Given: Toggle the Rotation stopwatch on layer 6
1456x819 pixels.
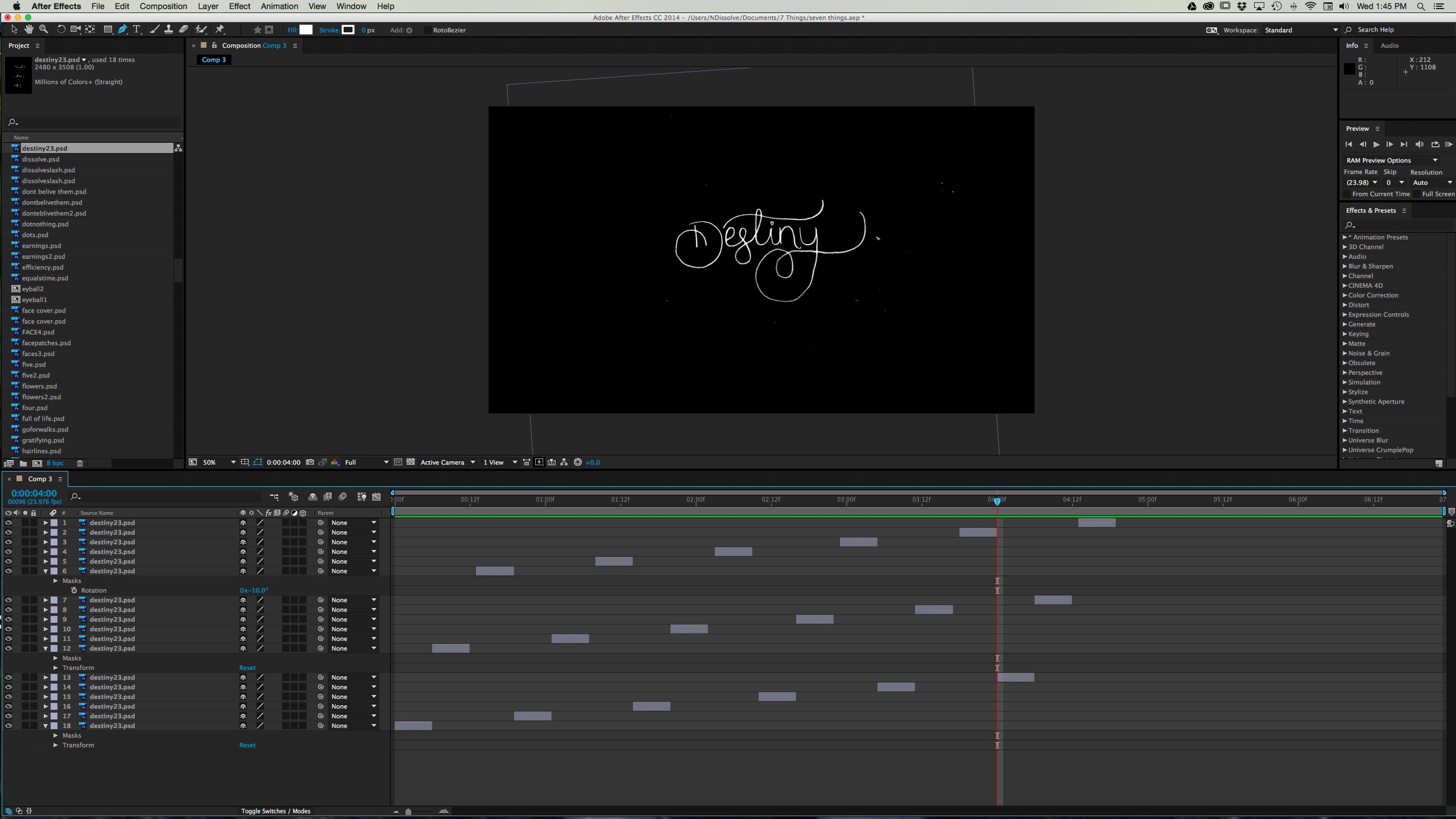Looking at the screenshot, I should pyautogui.click(x=74, y=590).
